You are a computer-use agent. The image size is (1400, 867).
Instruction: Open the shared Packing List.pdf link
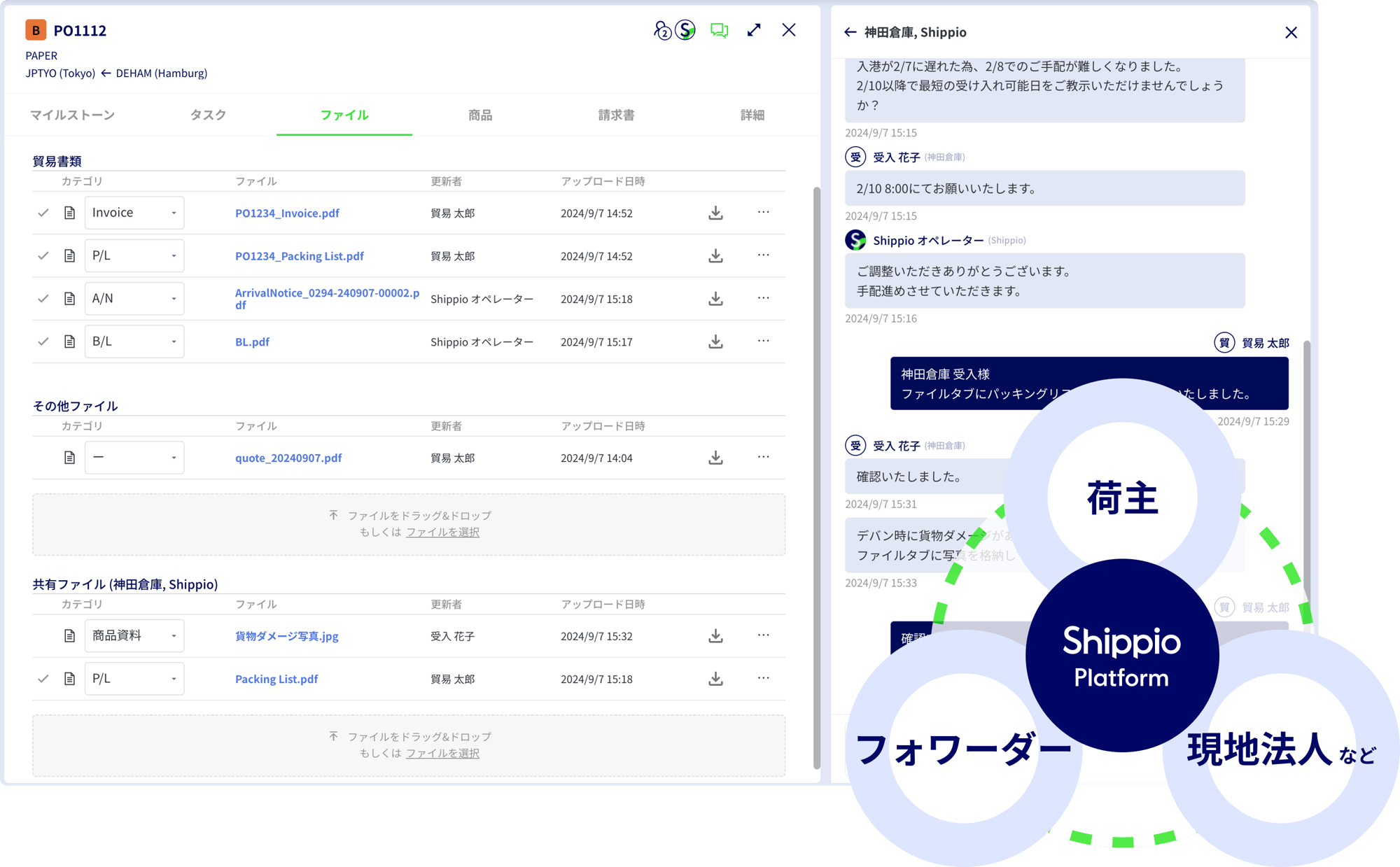pos(276,679)
